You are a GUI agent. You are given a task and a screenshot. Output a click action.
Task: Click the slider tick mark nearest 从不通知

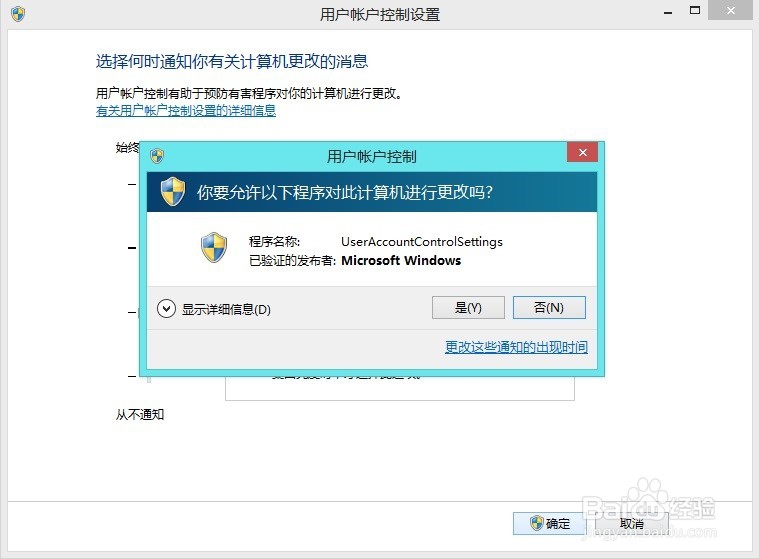pyautogui.click(x=132, y=376)
